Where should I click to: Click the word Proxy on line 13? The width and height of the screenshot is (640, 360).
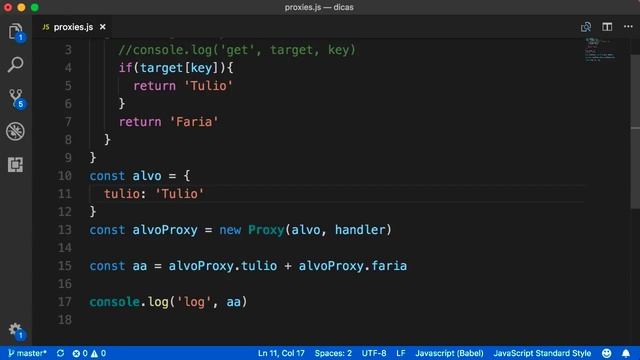266,230
